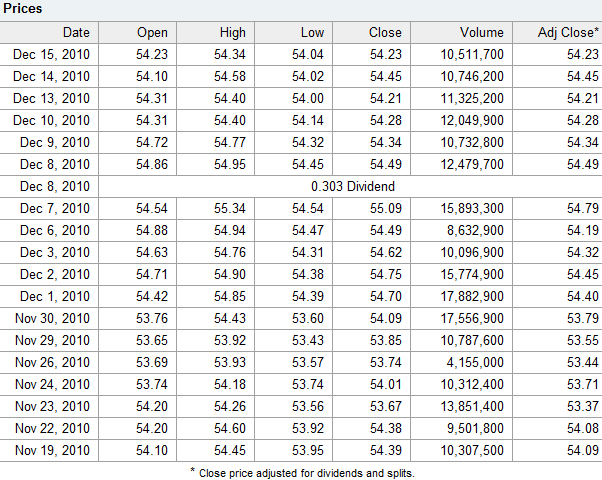Click the low price 53.43
The height and width of the screenshot is (480, 602).
308,340
